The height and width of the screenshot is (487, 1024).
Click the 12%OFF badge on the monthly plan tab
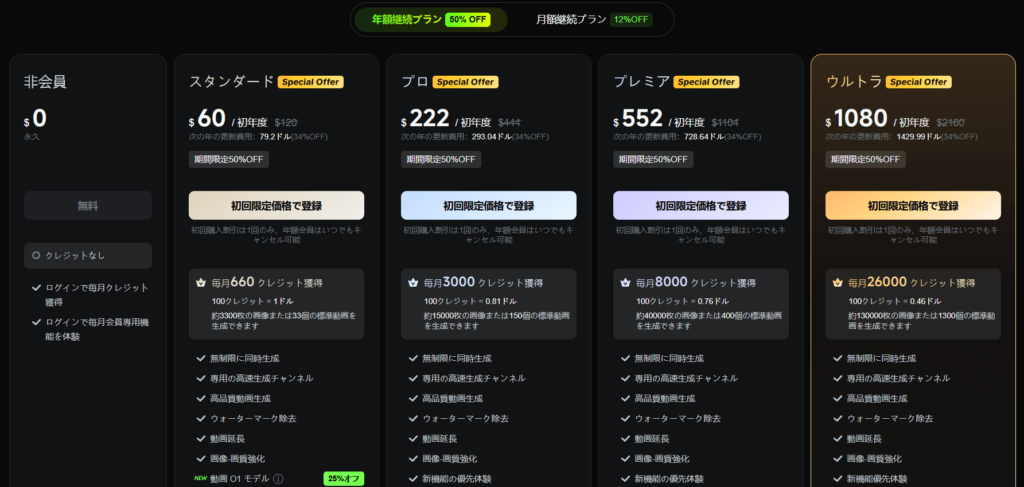pos(630,19)
